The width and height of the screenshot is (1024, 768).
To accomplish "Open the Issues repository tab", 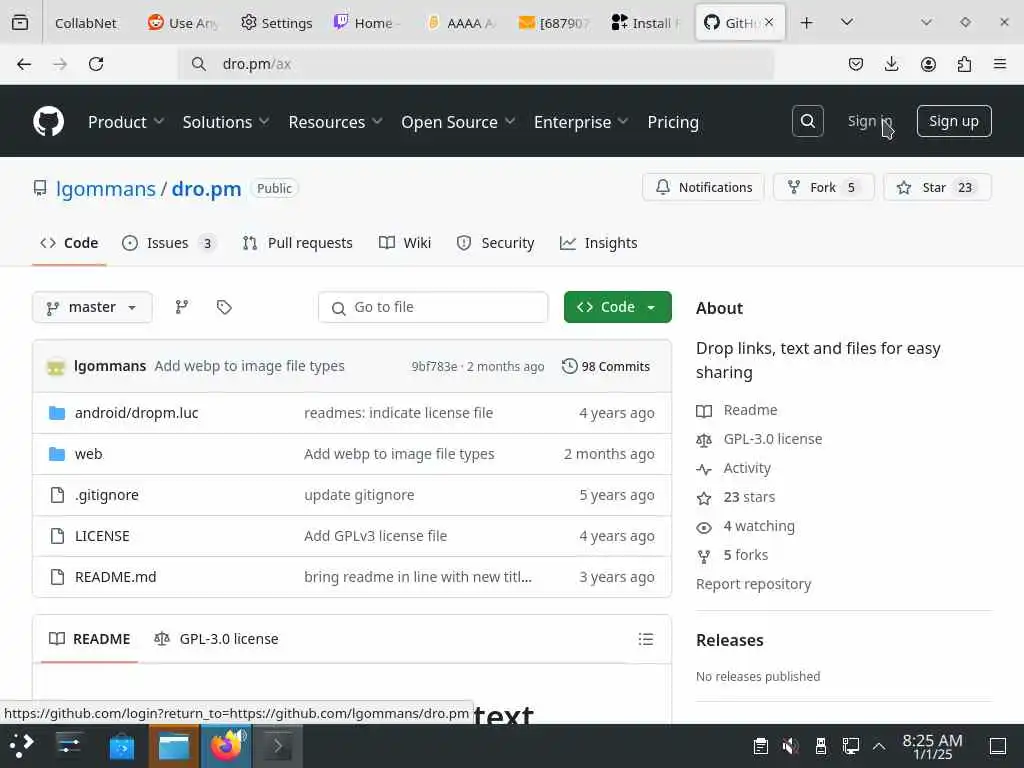I will coord(169,243).
